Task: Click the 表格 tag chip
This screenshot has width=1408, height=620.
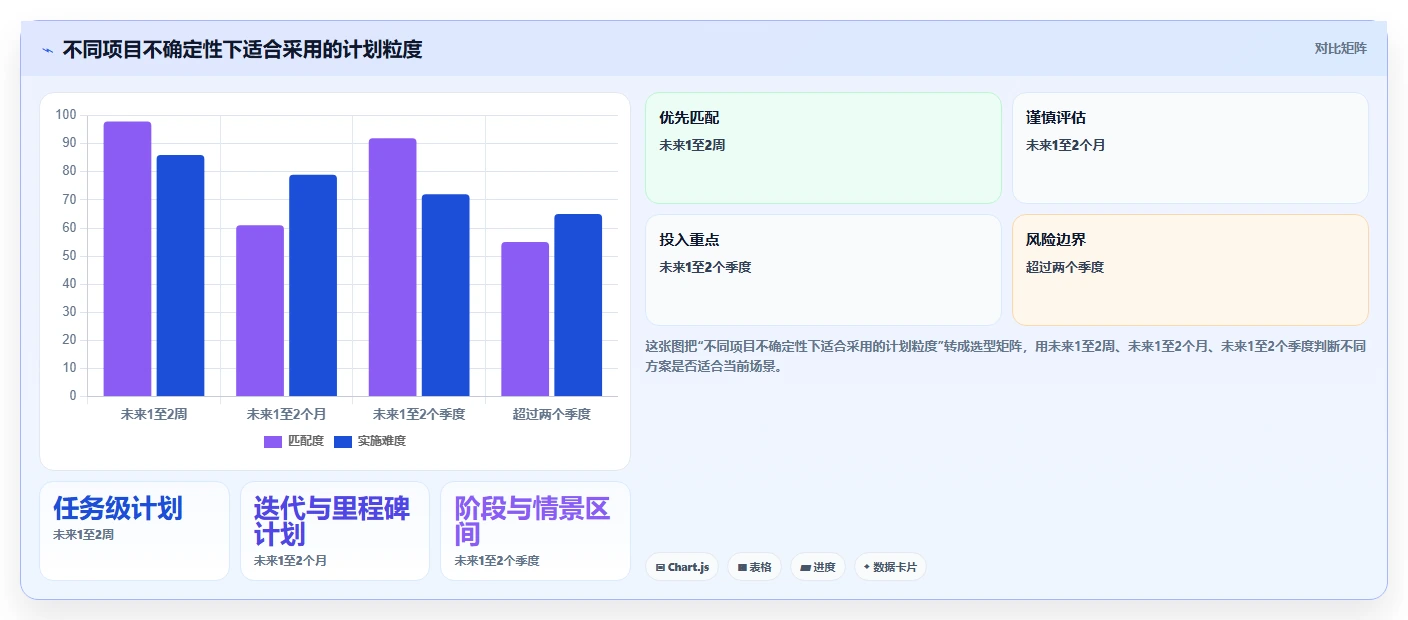Action: click(x=754, y=567)
